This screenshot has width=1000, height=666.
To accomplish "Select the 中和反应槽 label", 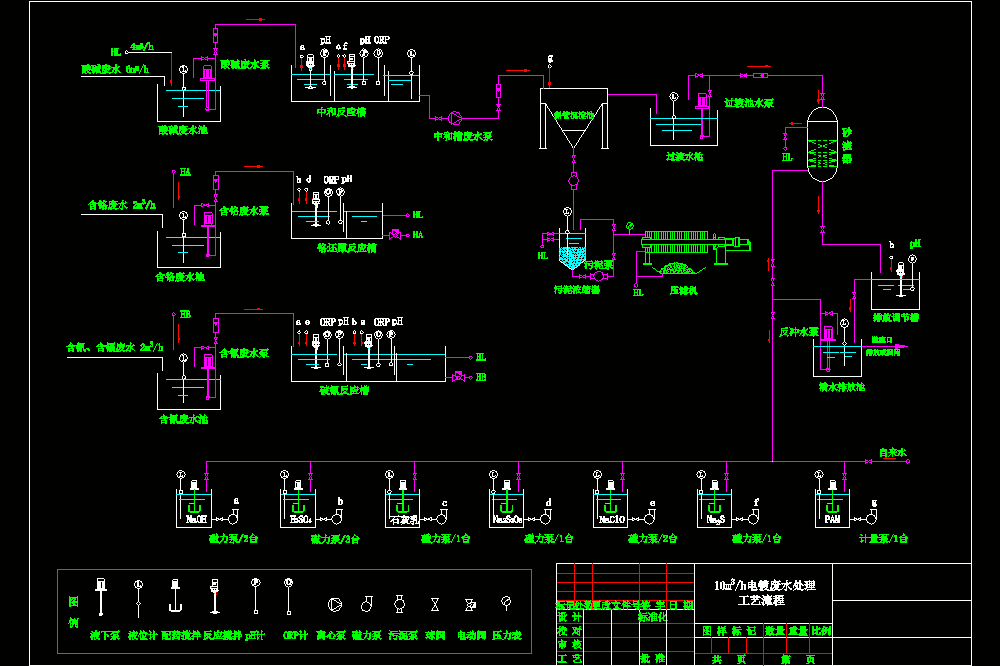I will [341, 112].
